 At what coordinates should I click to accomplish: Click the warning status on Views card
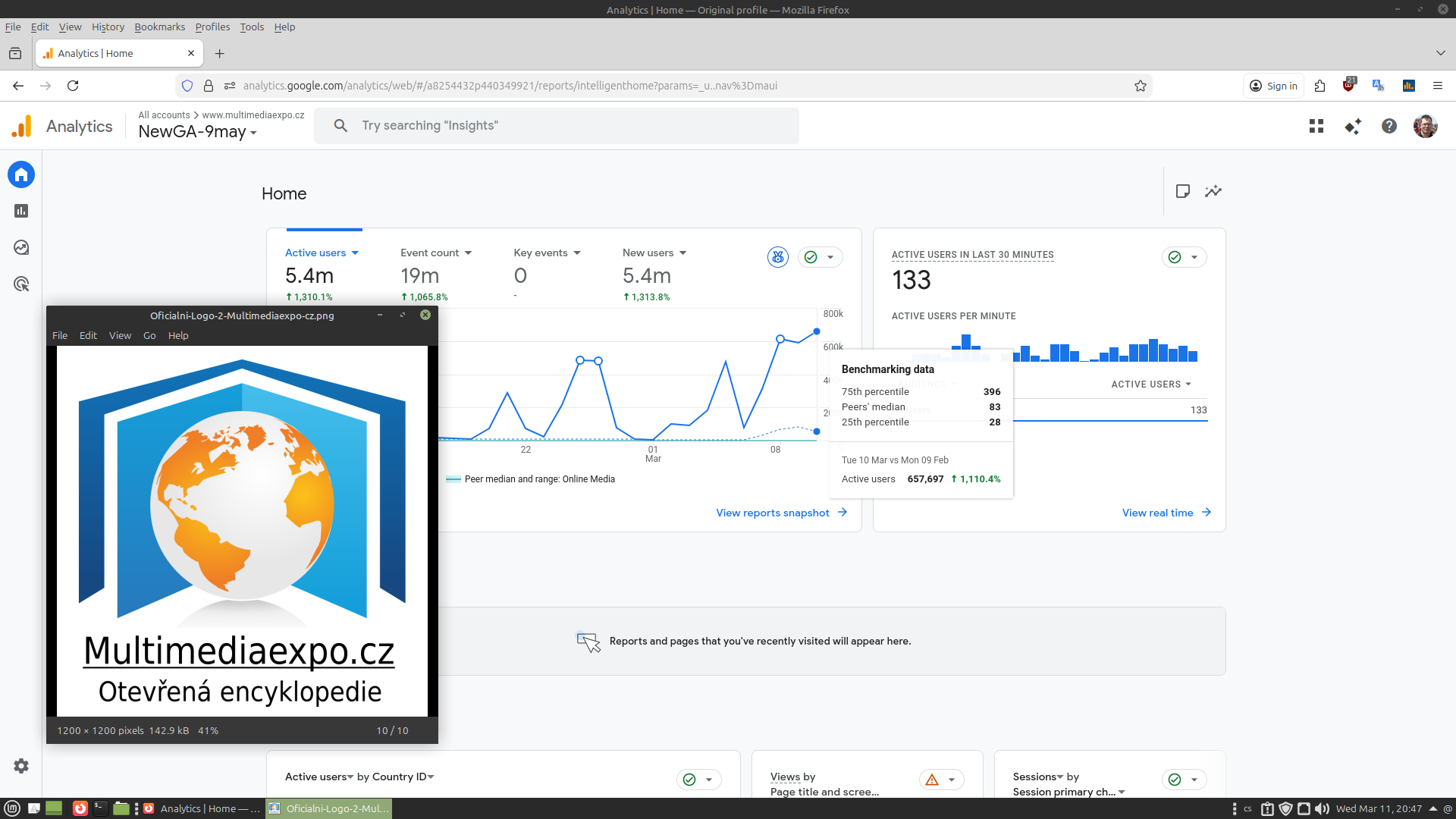933,780
